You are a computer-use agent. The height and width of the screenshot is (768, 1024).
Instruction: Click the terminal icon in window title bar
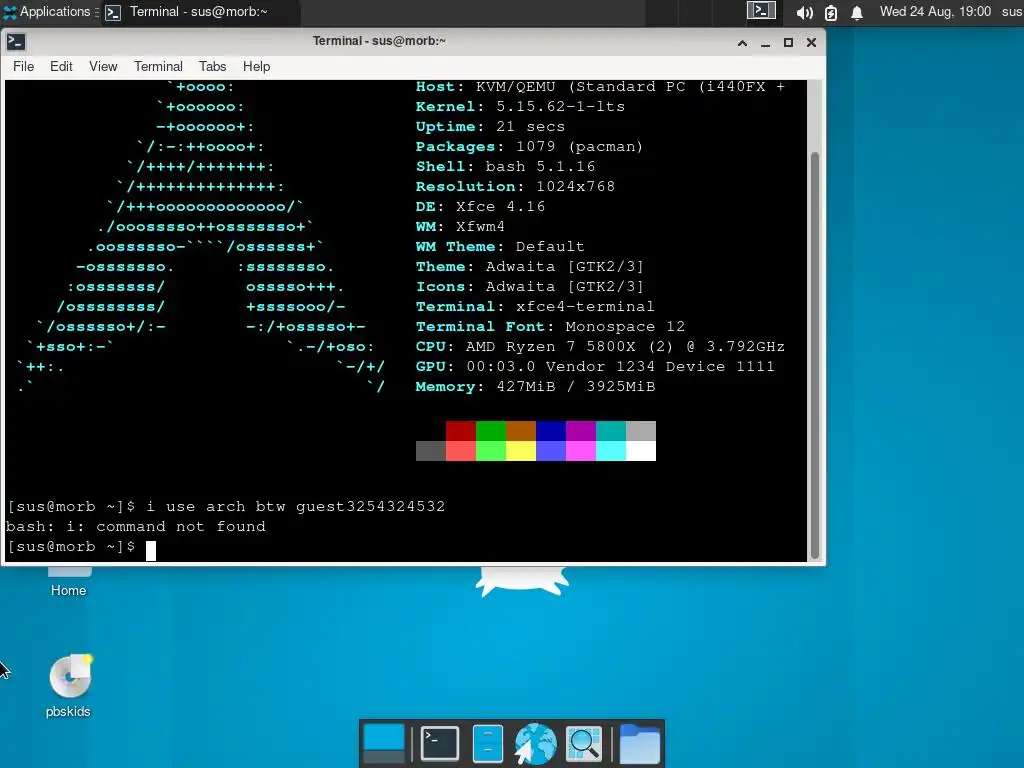pos(16,42)
